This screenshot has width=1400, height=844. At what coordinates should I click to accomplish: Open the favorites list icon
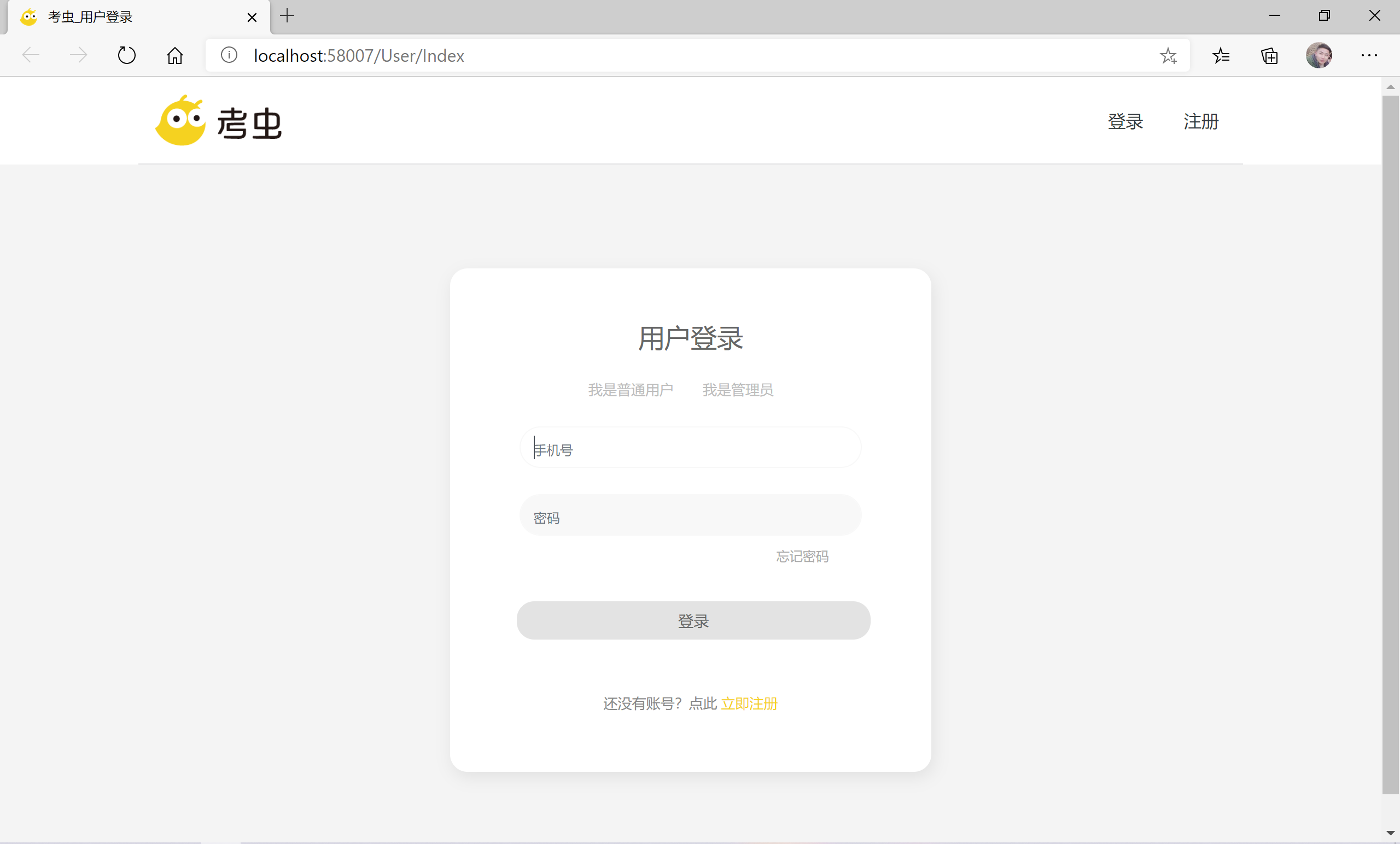1221,56
